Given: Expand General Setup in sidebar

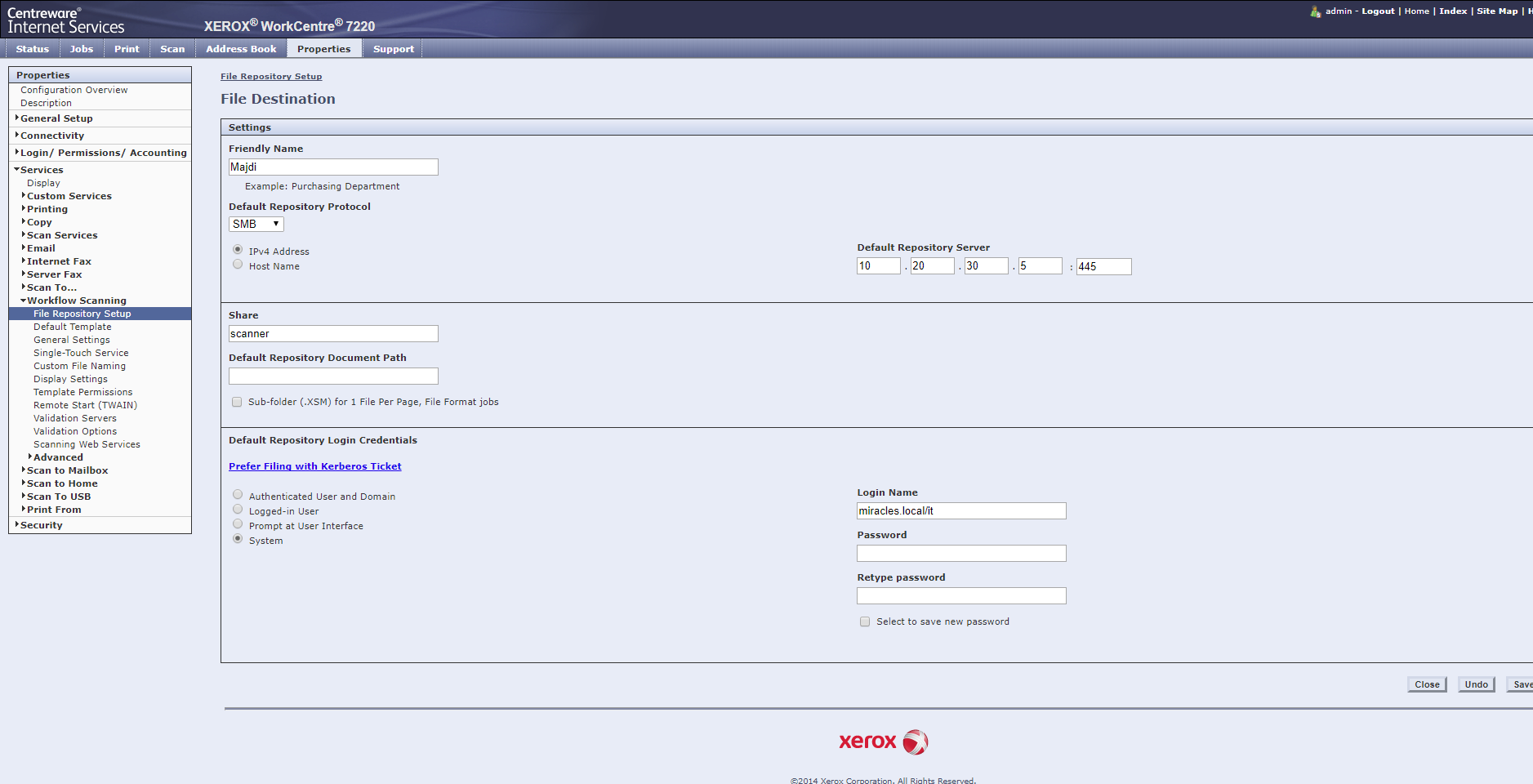Looking at the screenshot, I should [x=17, y=118].
